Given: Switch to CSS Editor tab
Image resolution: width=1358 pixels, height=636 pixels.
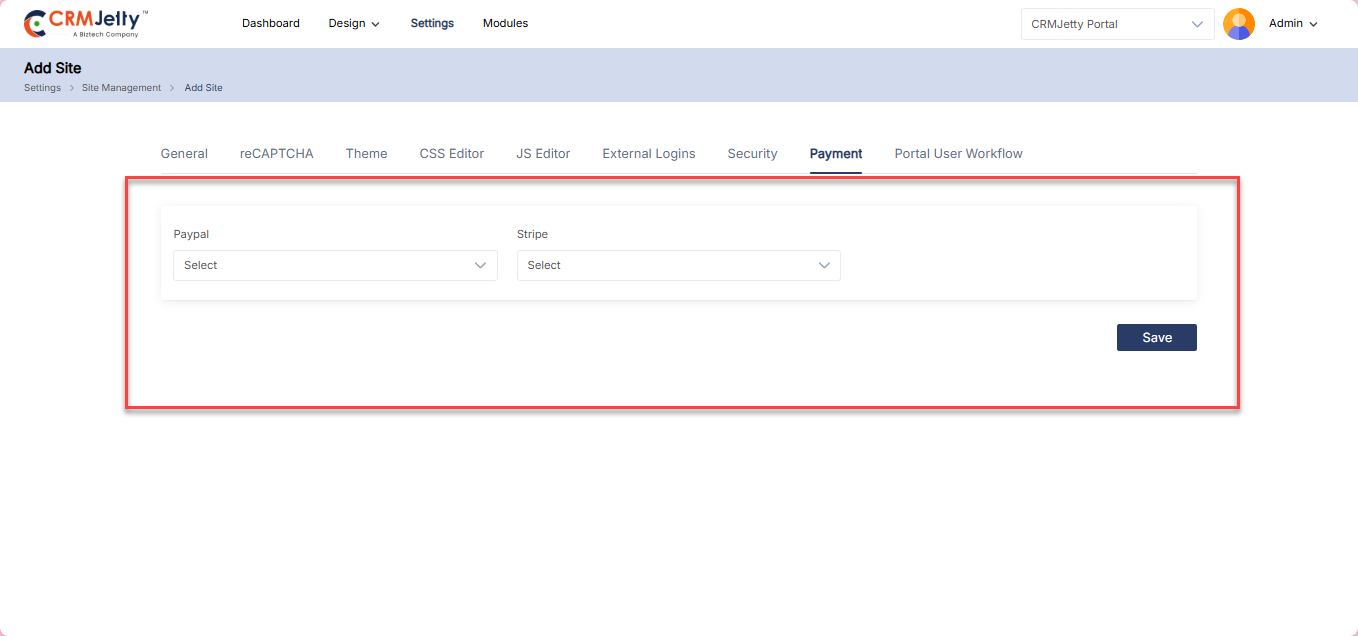Looking at the screenshot, I should coord(451,153).
